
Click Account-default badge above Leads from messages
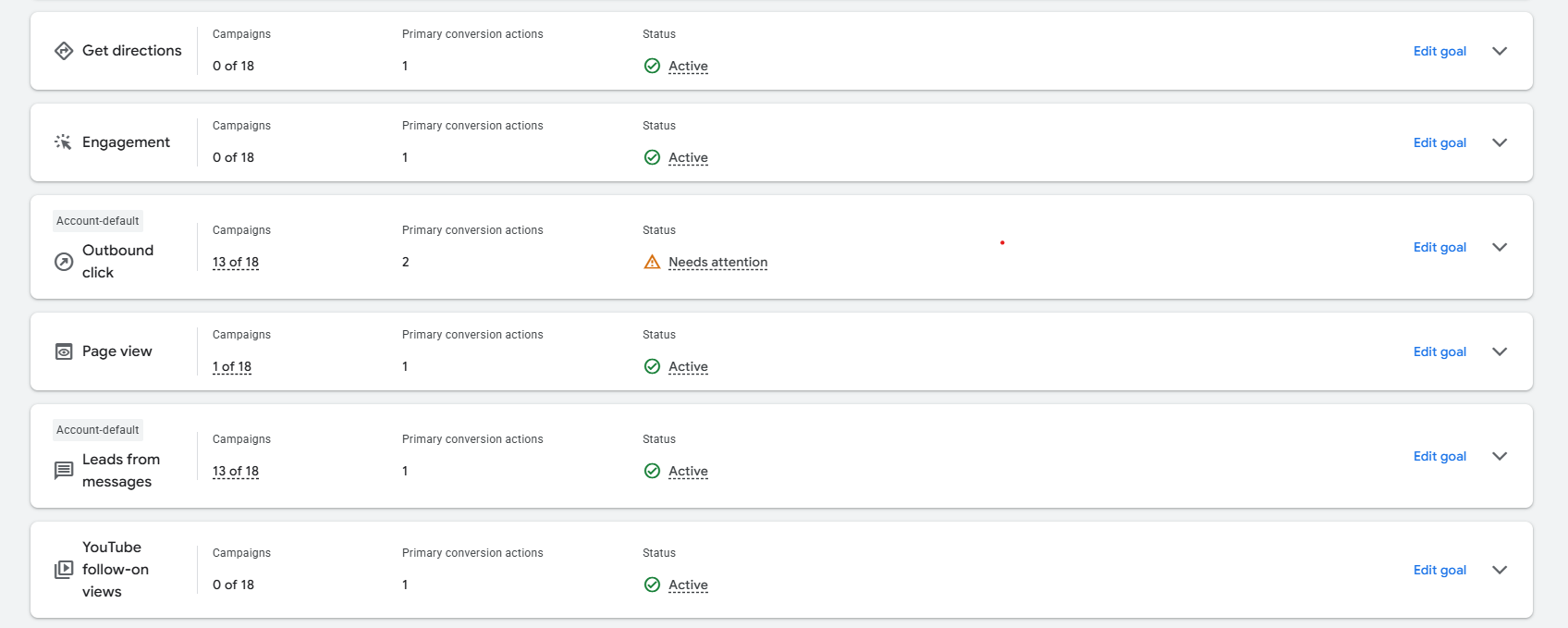point(98,430)
